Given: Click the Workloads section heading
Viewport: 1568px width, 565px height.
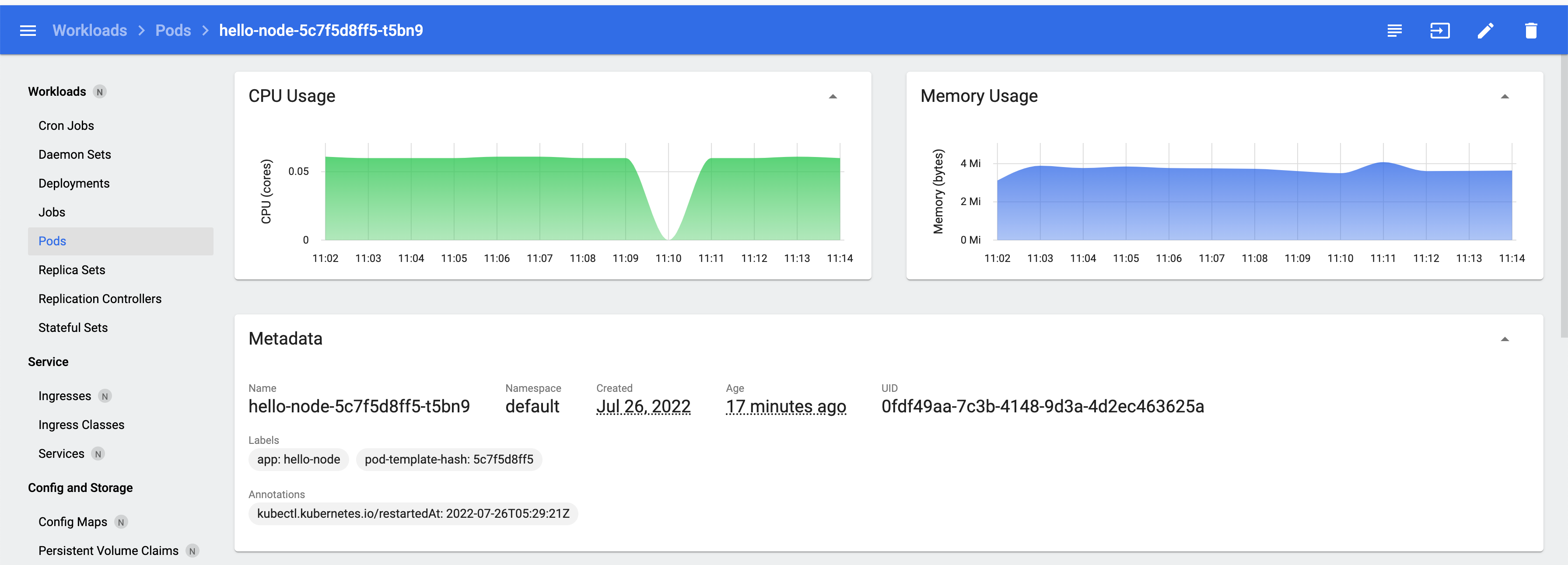Looking at the screenshot, I should pyautogui.click(x=56, y=92).
